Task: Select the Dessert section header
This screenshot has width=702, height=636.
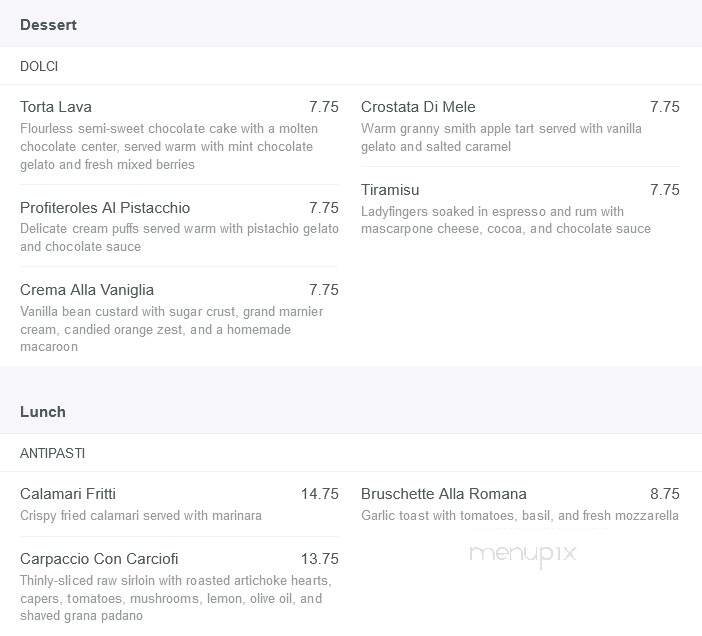Action: [x=48, y=25]
